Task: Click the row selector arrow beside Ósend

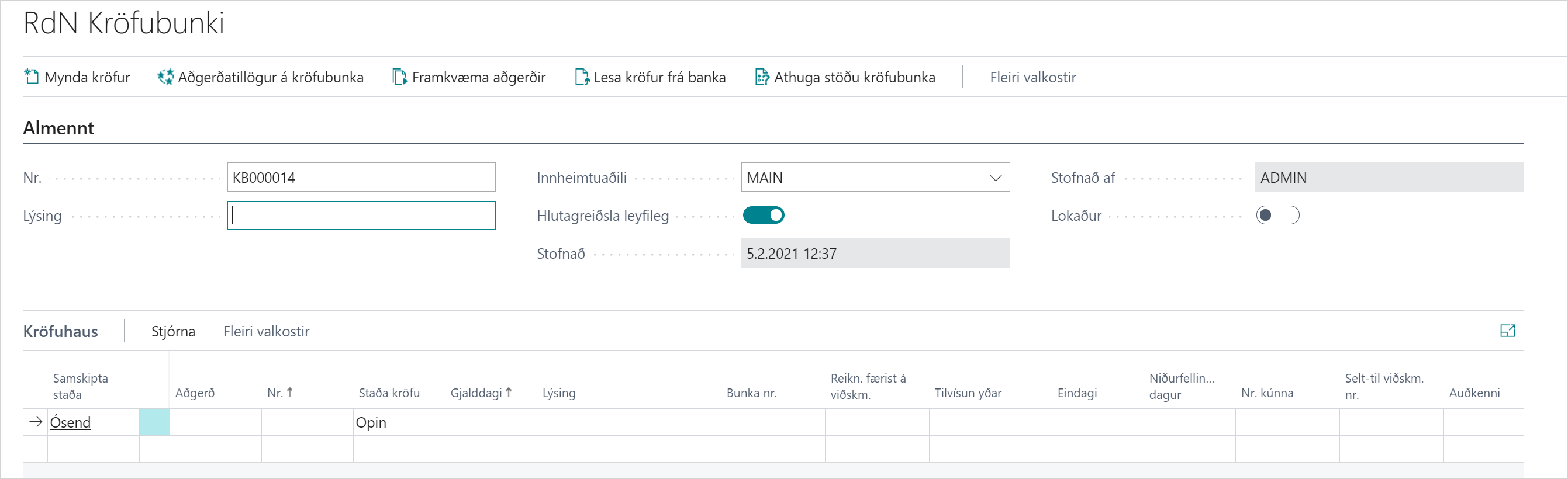Action: click(36, 422)
